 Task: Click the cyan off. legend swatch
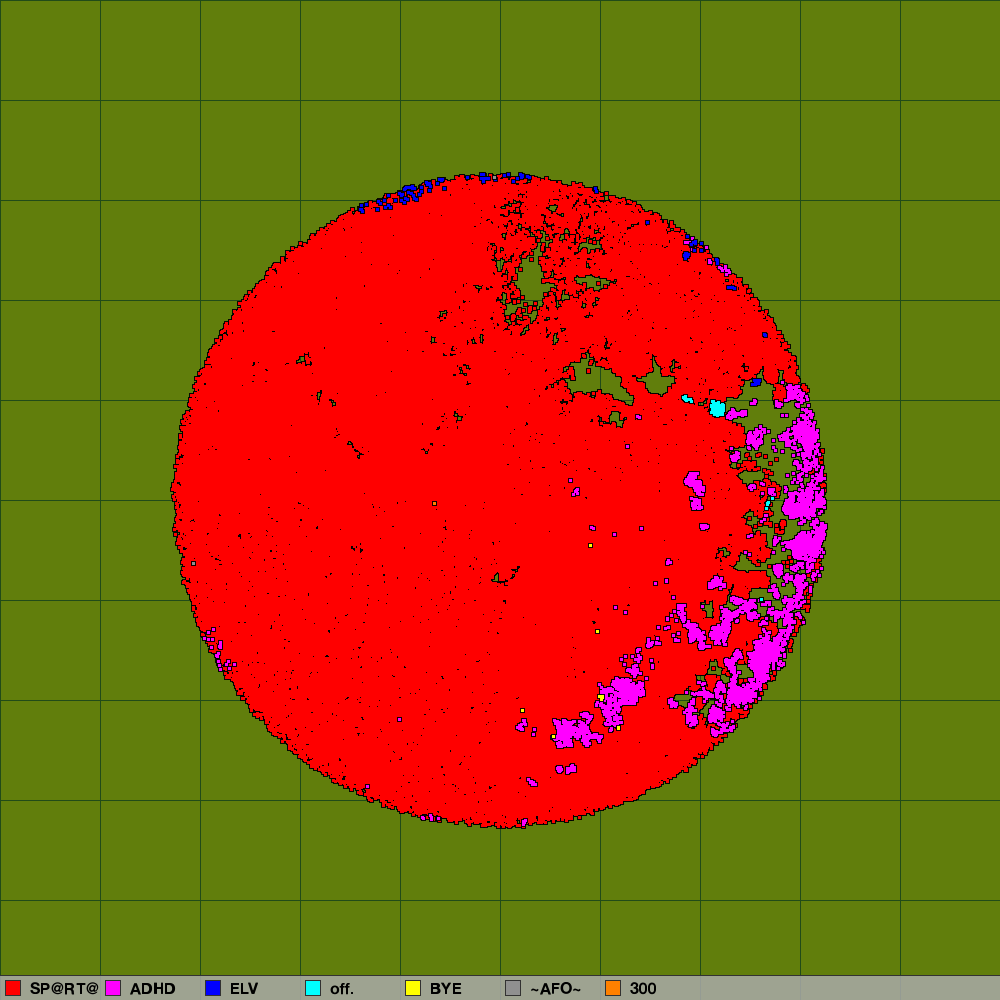pos(313,988)
